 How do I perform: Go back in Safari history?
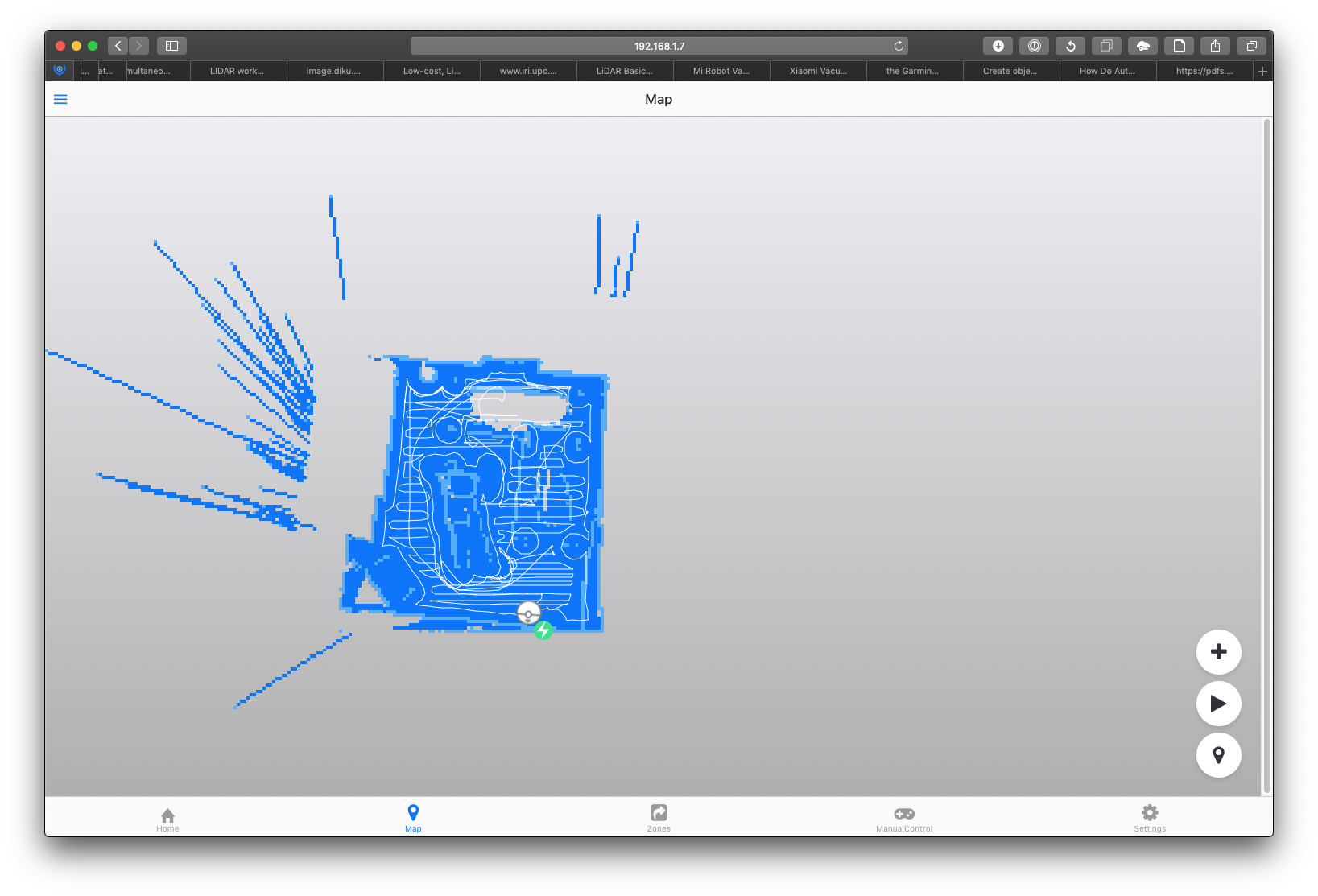(x=118, y=46)
